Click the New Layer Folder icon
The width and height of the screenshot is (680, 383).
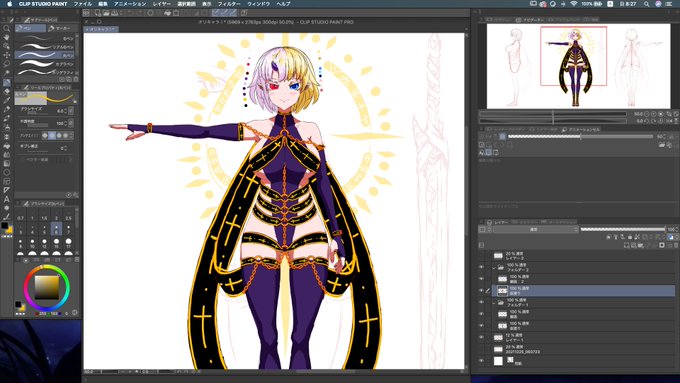pyautogui.click(x=641, y=246)
